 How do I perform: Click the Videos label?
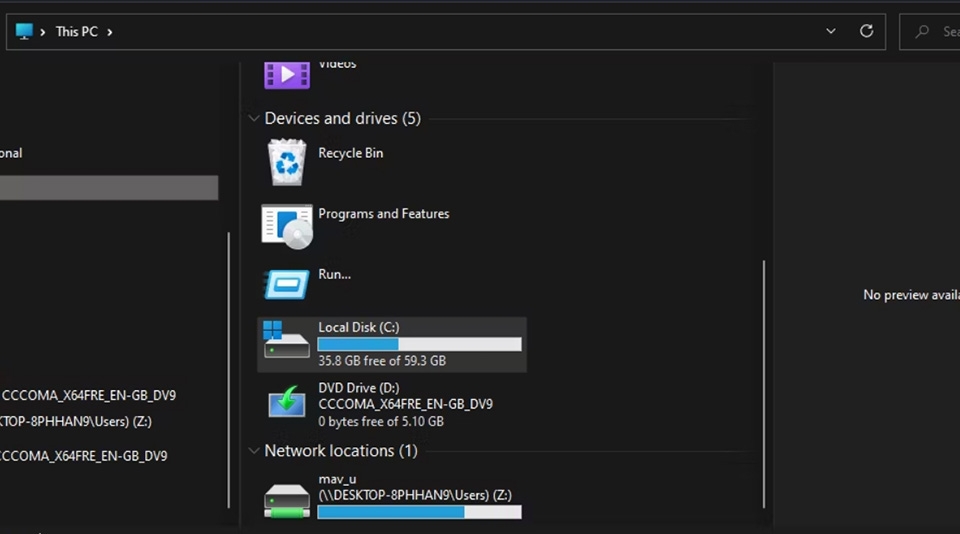pos(337,64)
